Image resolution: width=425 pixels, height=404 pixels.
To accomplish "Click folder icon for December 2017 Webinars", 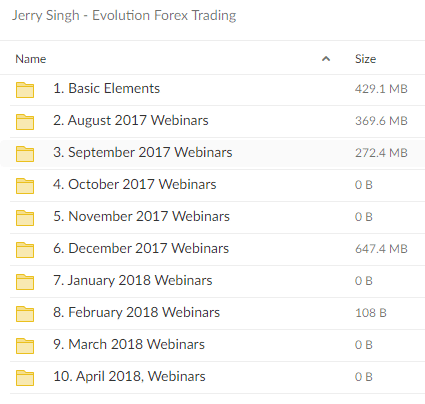I will (x=25, y=250).
